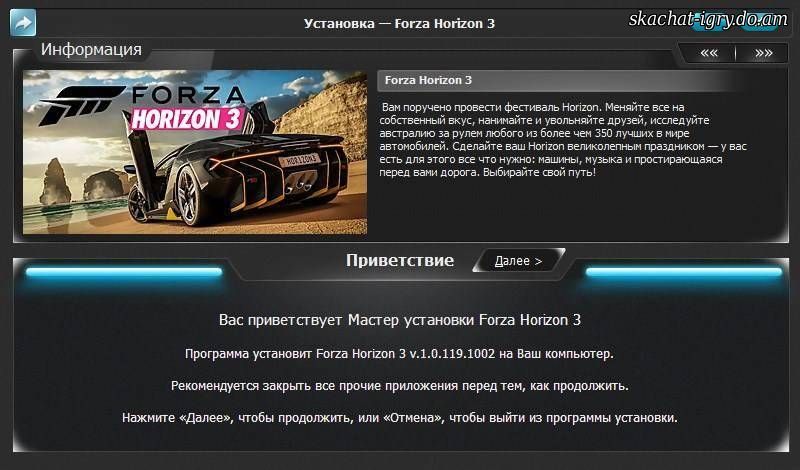Viewport: 800px width, 470px height.
Task: Advance info slide with »» arrows
Action: pos(763,53)
